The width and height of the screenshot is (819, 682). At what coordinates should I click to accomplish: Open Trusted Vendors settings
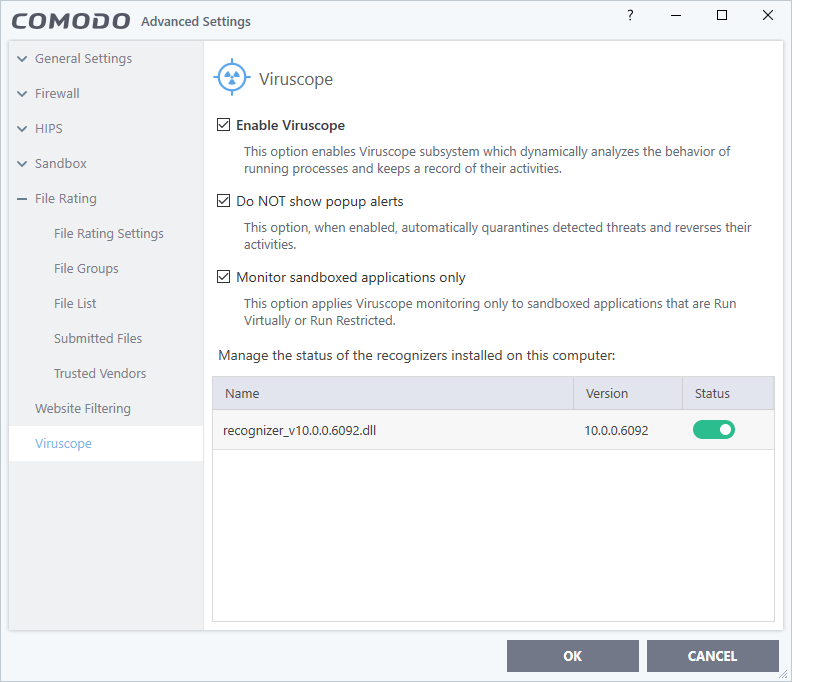point(100,374)
